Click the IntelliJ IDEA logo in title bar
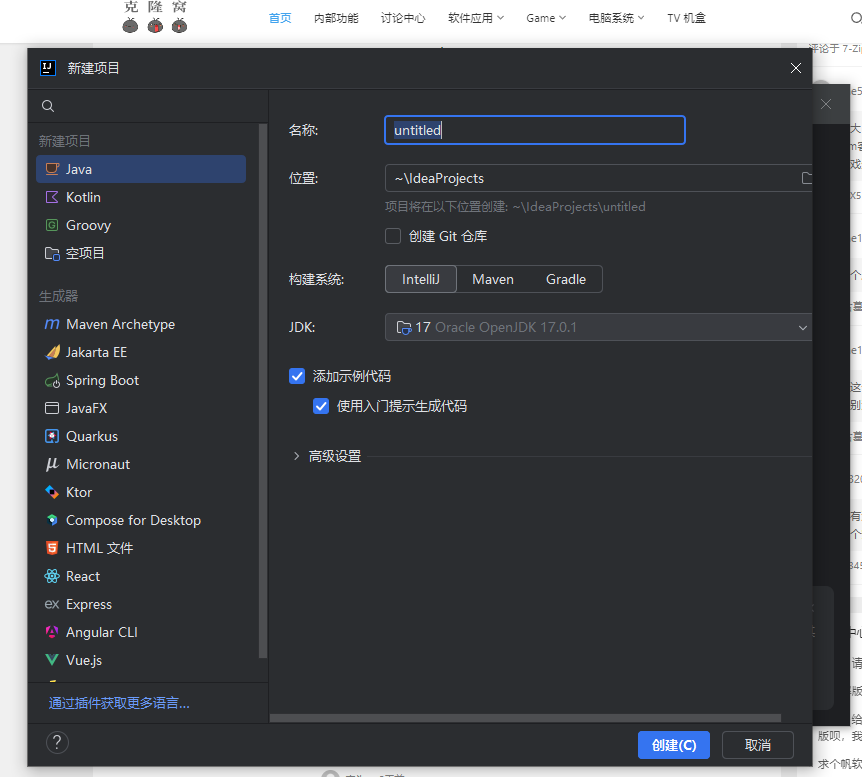 (48, 68)
